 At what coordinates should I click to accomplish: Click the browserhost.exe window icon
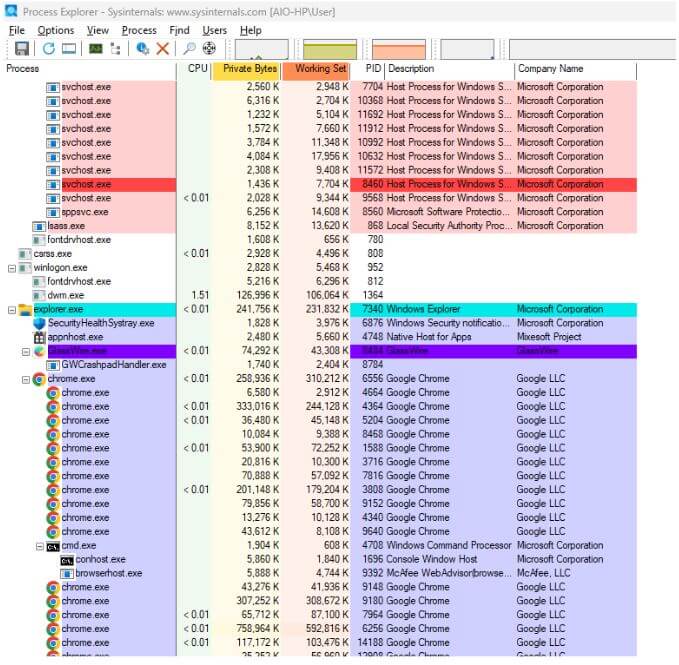(x=67, y=574)
